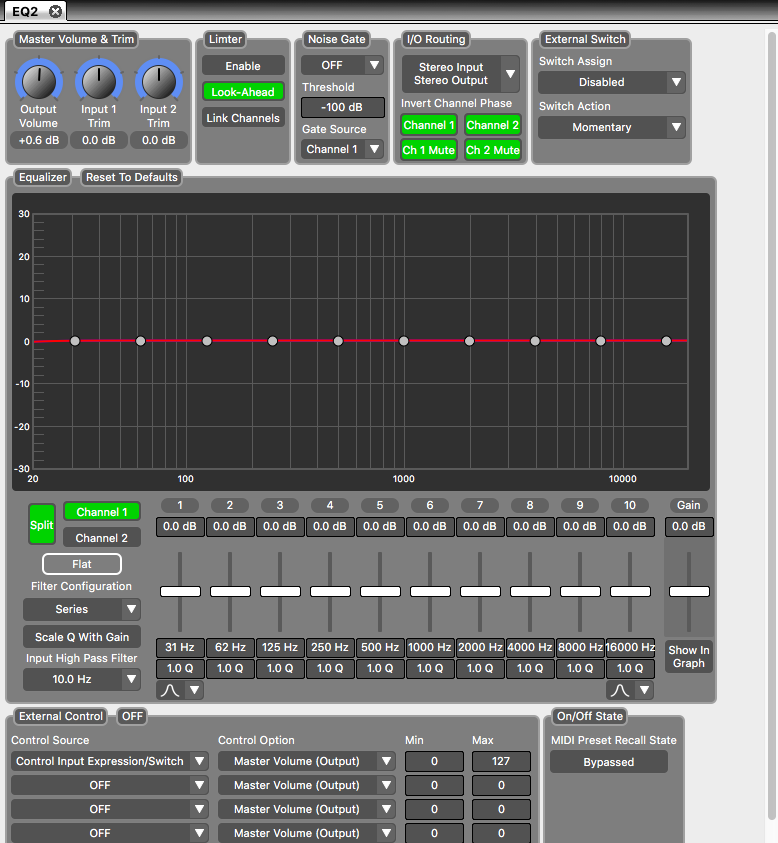Open the Filter Configuration Series dropdown

[82, 609]
